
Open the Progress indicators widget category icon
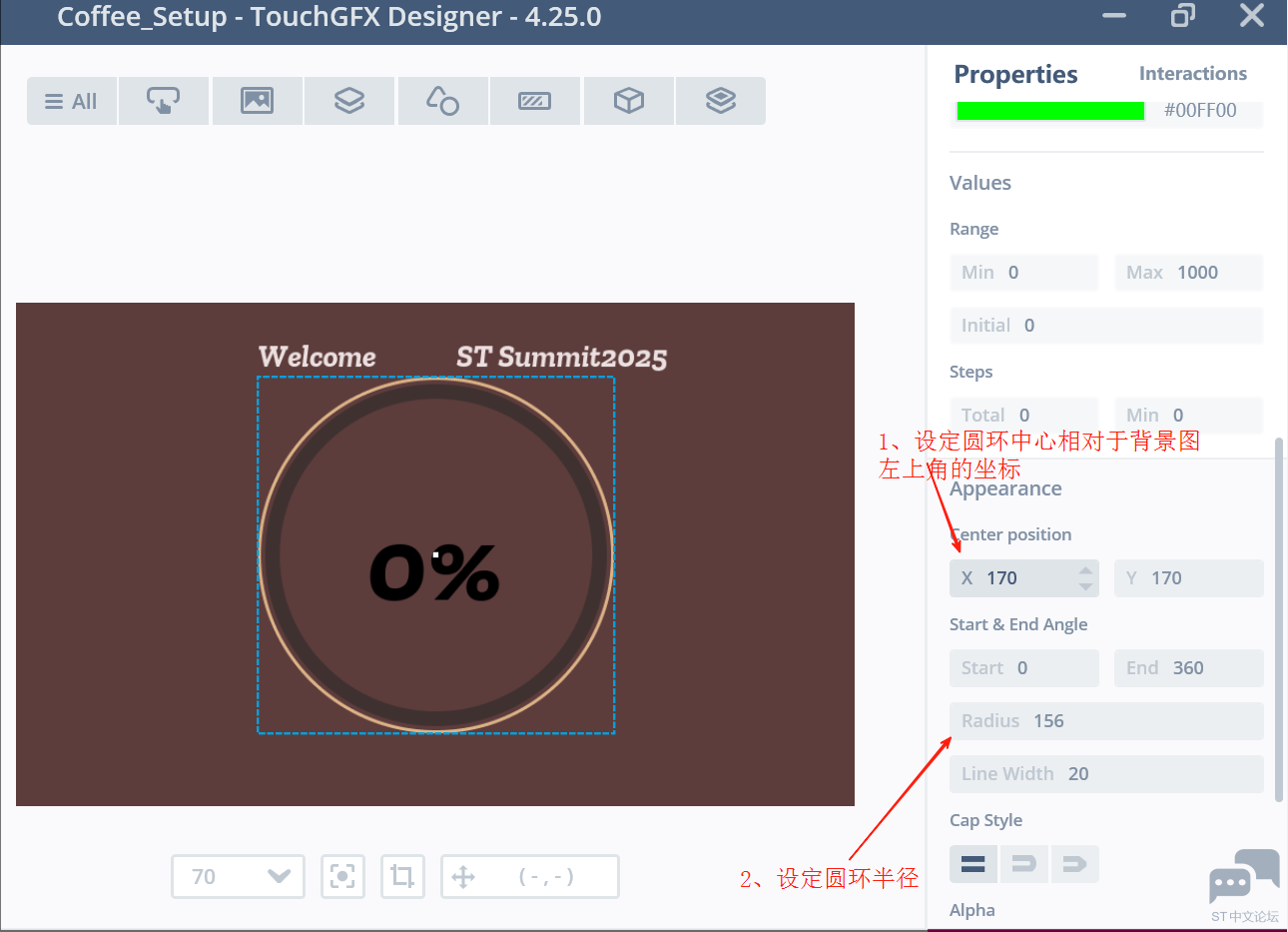(x=535, y=101)
